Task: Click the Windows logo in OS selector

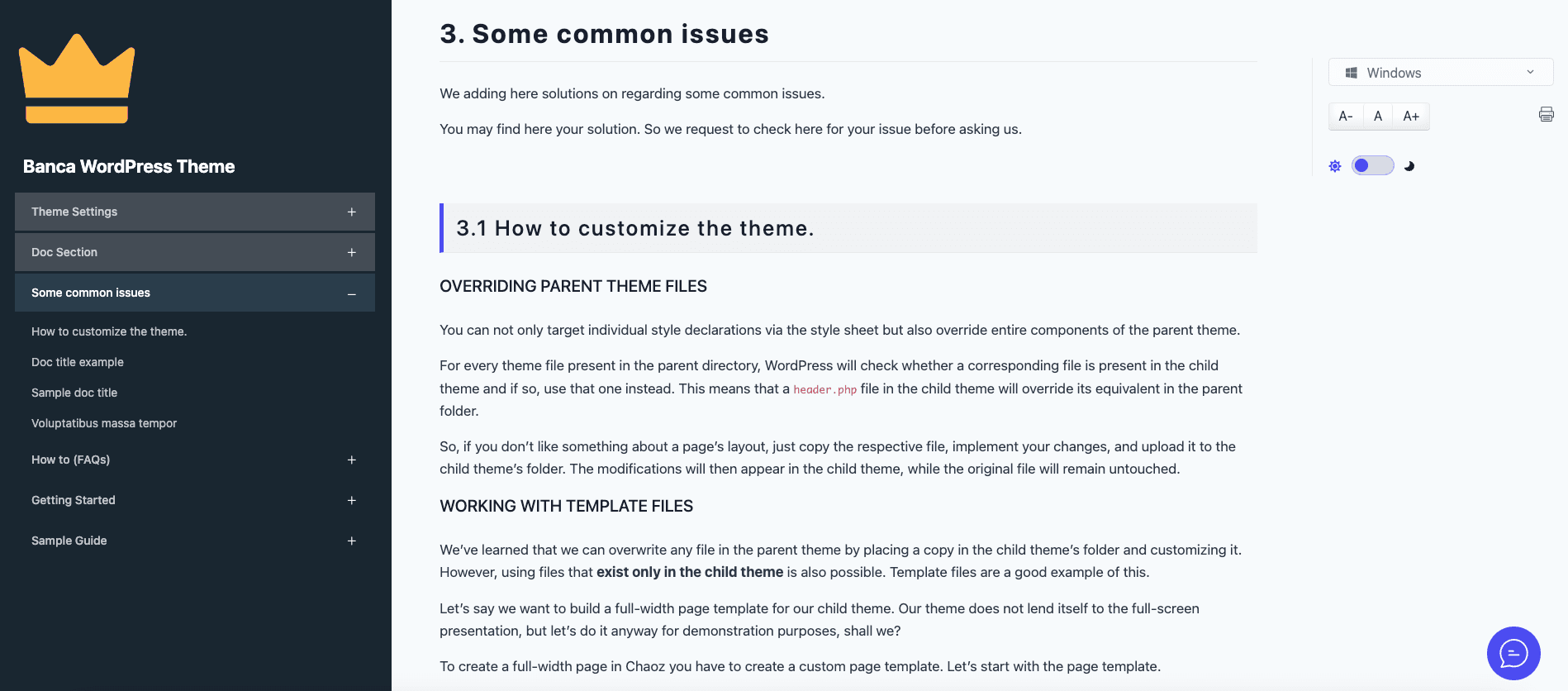Action: tap(1352, 73)
